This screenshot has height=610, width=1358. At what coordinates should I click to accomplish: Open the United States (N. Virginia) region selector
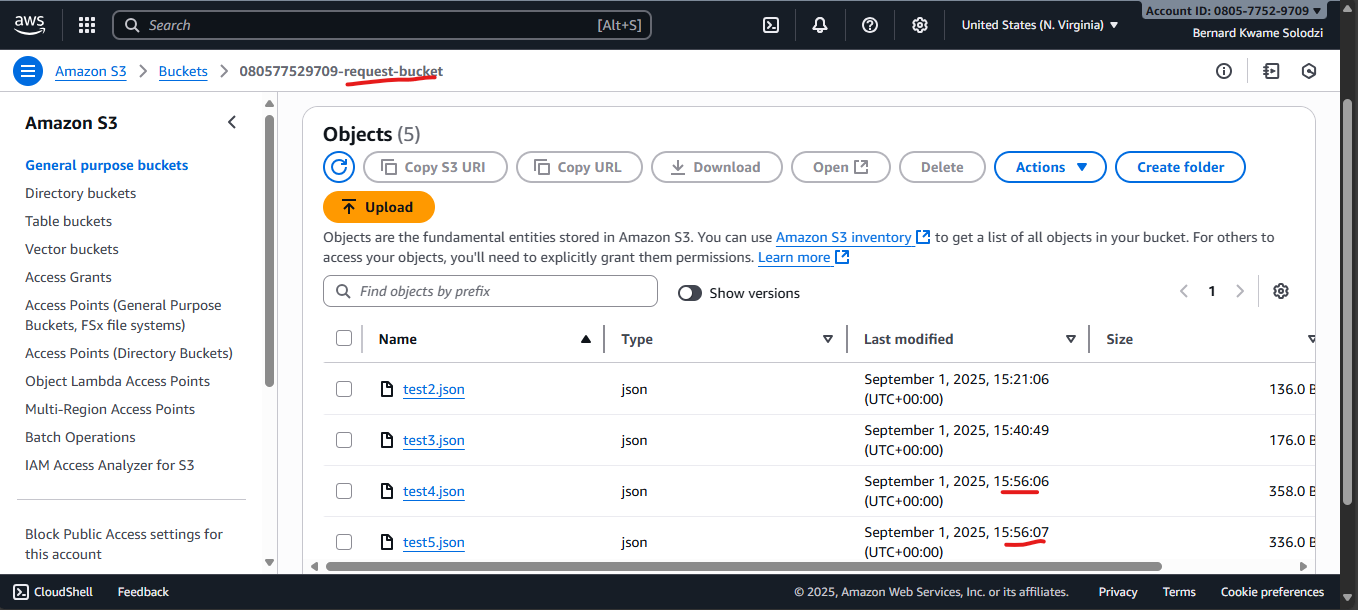[x=1040, y=25]
